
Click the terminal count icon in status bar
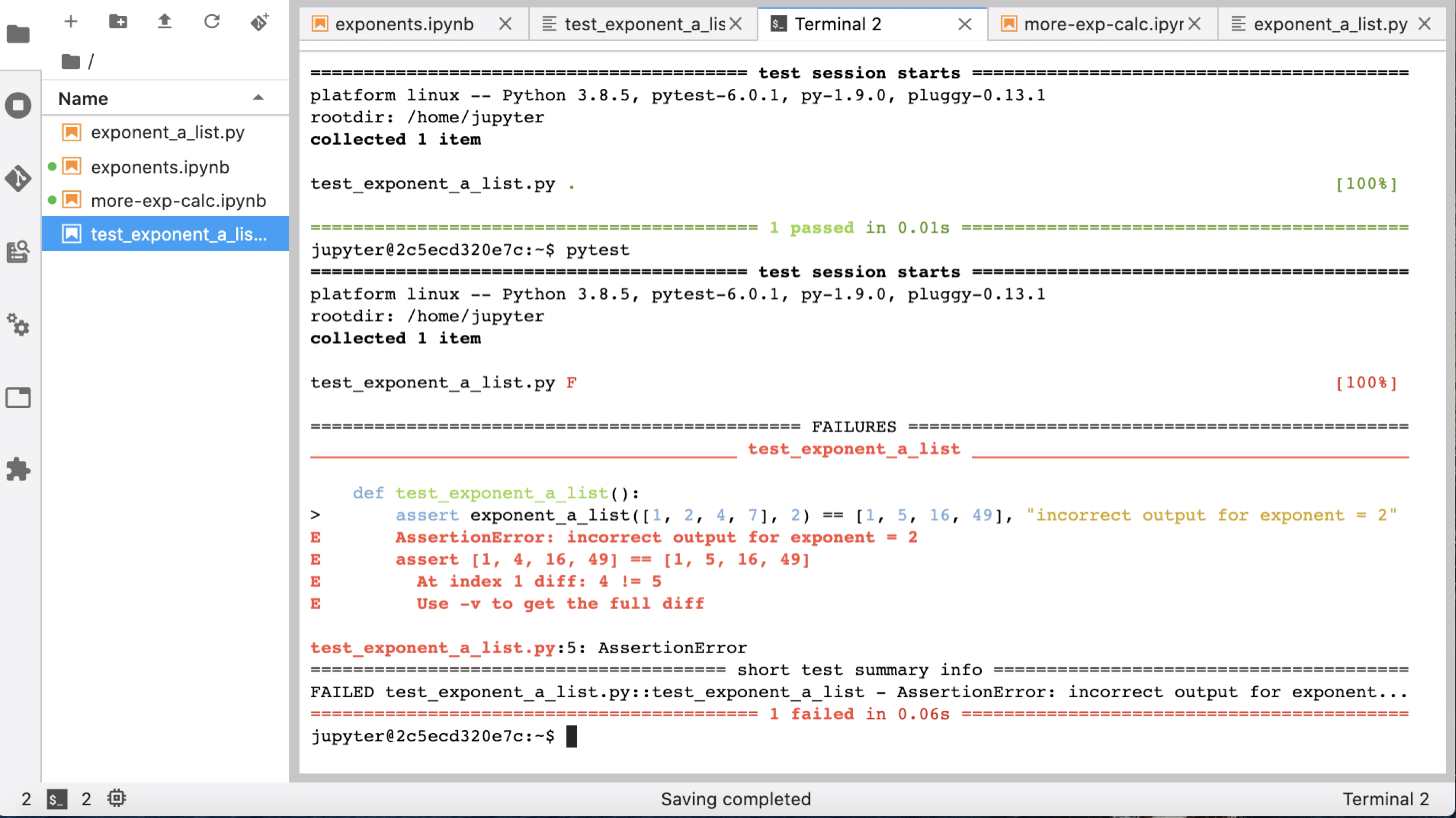click(57, 799)
